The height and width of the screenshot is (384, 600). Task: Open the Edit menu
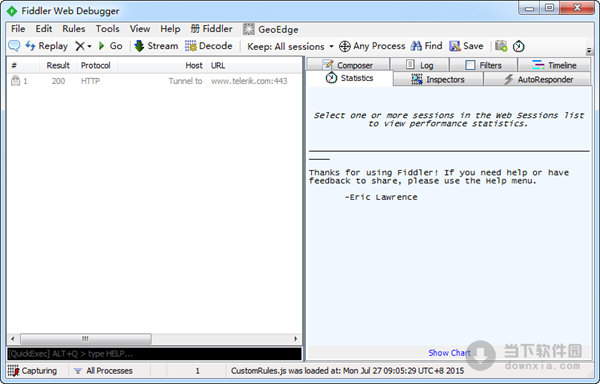pyautogui.click(x=44, y=29)
